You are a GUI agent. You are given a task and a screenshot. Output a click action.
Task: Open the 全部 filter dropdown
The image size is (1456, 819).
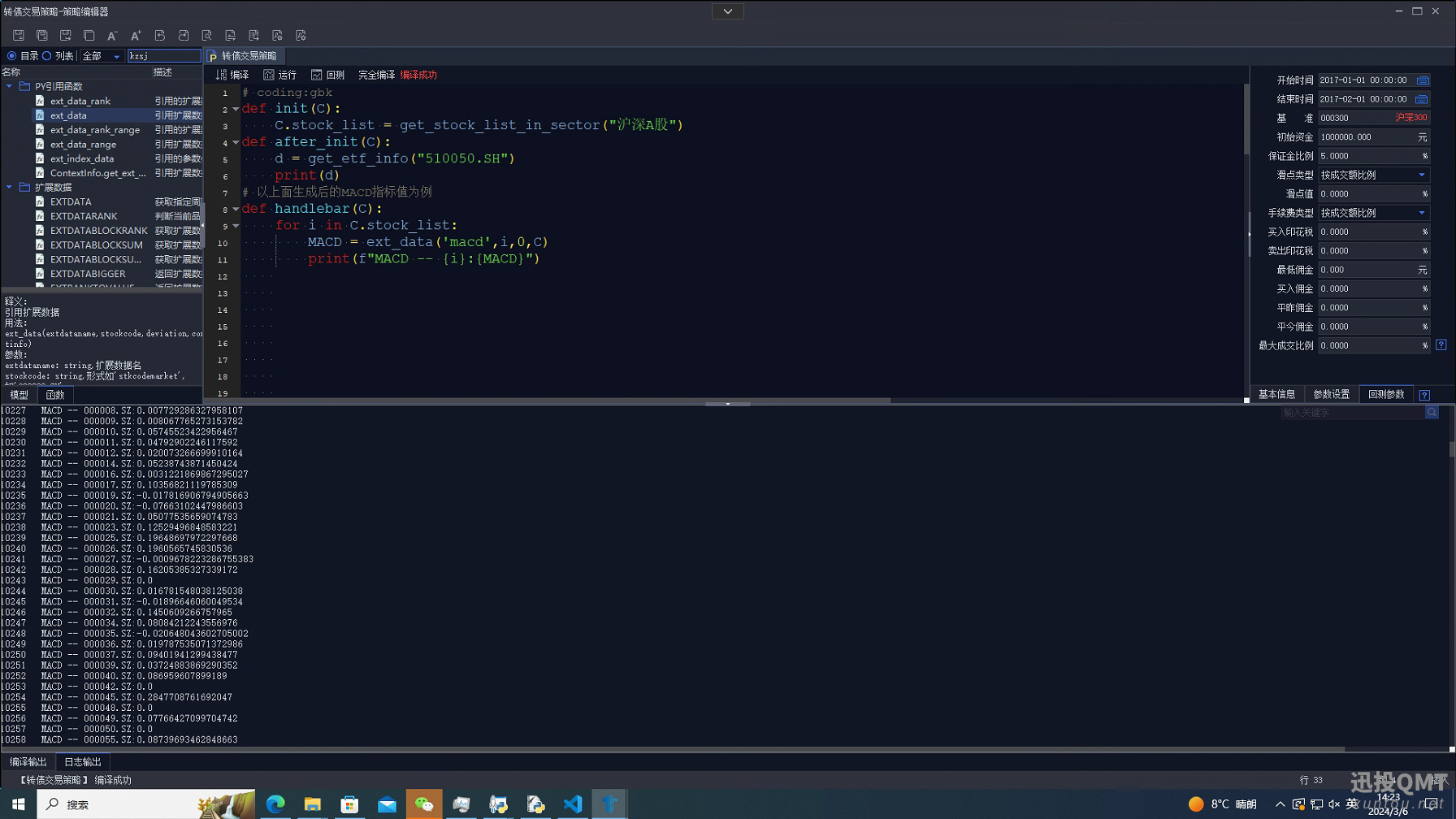(x=101, y=56)
